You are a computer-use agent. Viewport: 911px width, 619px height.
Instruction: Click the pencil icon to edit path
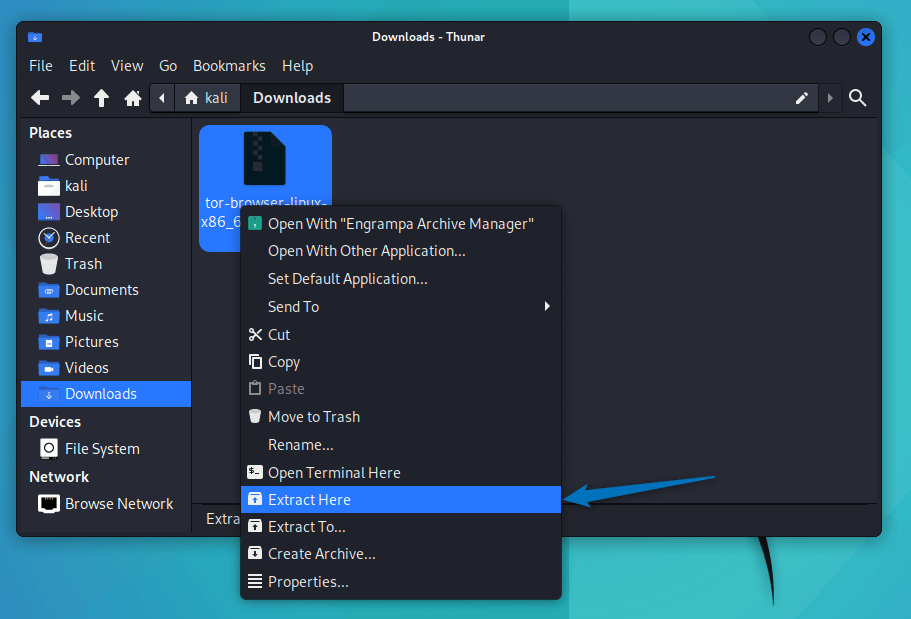[802, 97]
